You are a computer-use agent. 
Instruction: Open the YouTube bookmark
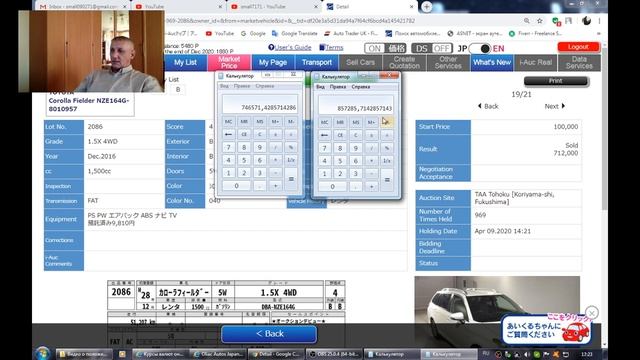[220, 33]
